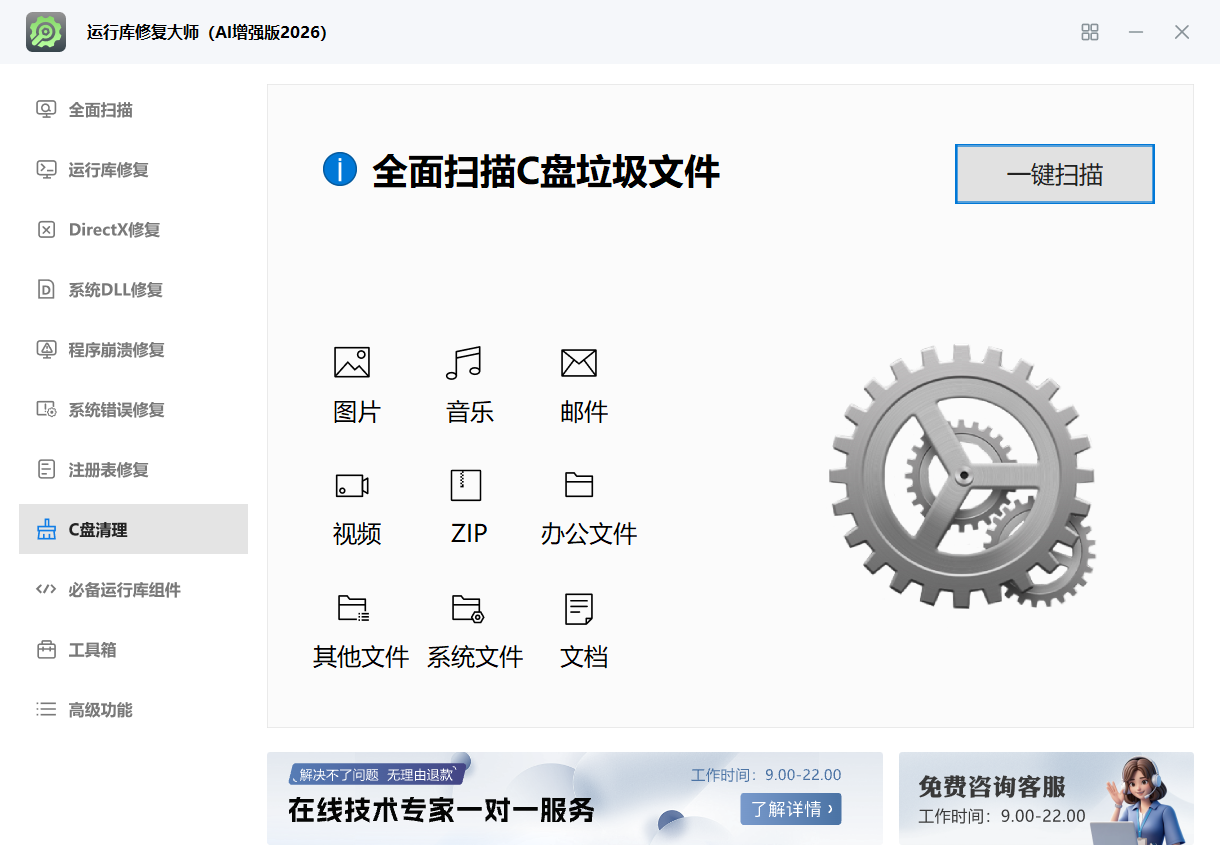This screenshot has height=864, width=1220.
Task: Start scan with 一键扫描 button
Action: coord(1055,174)
